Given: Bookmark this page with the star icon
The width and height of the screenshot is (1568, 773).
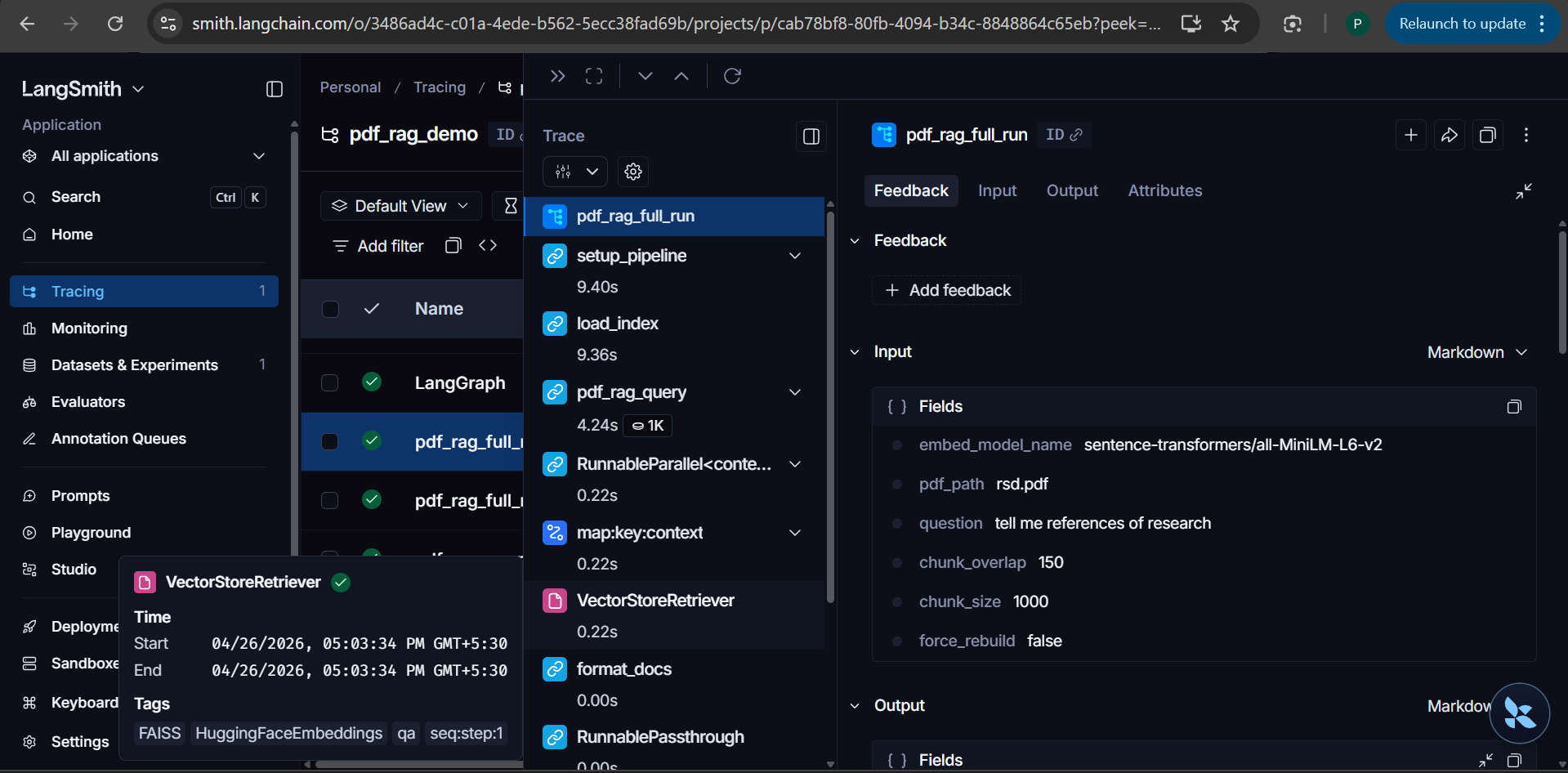Looking at the screenshot, I should pos(1231,24).
